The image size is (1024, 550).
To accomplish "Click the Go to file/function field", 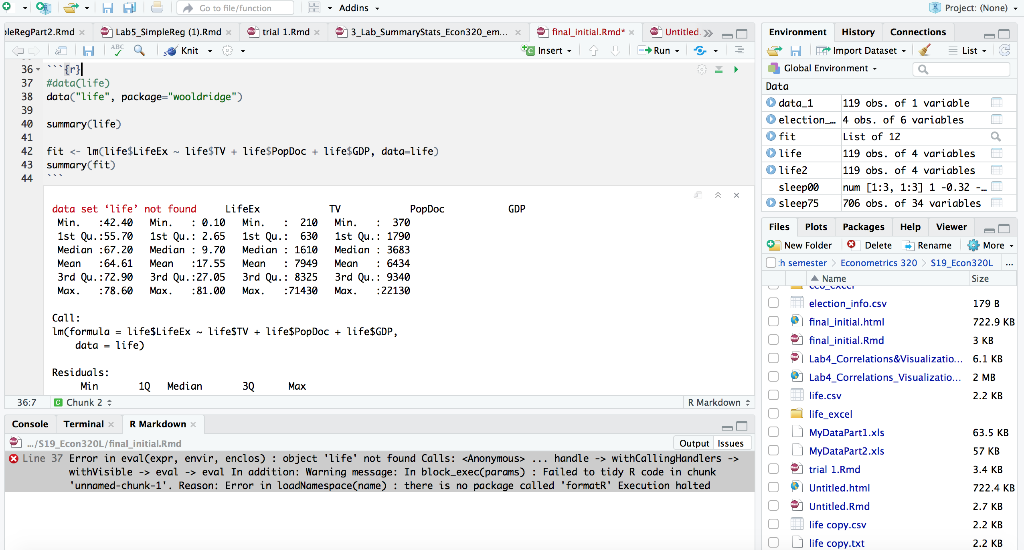I will point(235,8).
